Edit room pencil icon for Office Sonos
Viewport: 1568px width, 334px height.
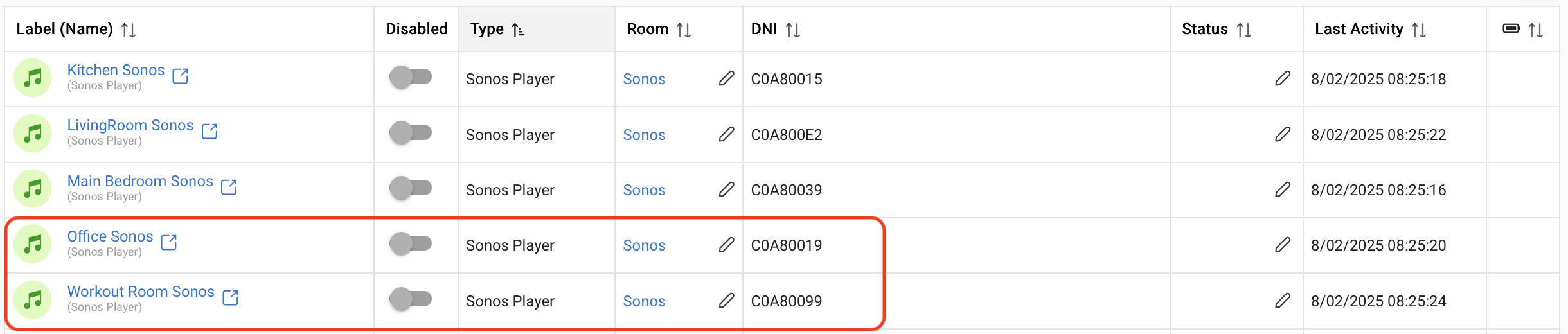click(726, 245)
